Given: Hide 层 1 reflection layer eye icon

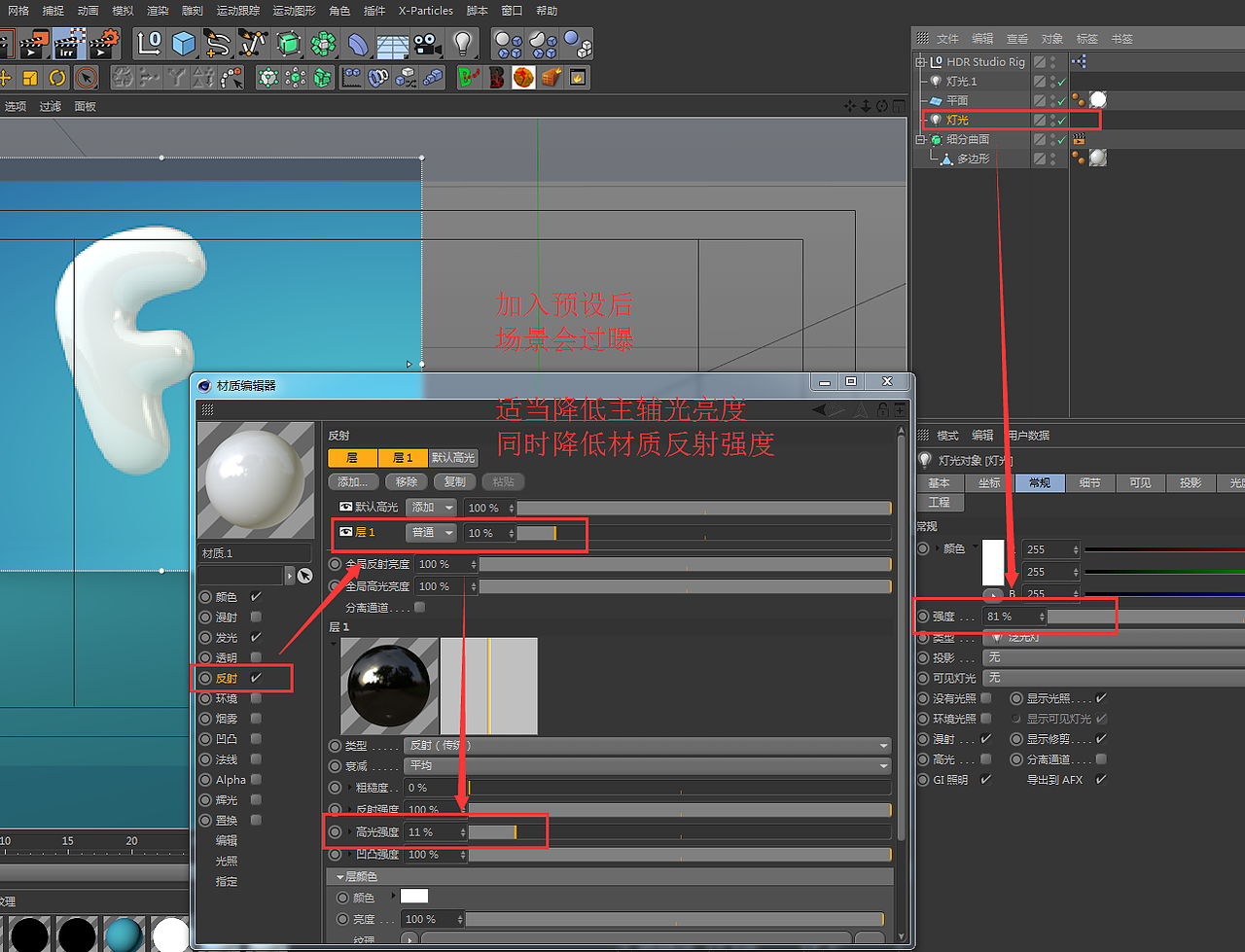Looking at the screenshot, I should pyautogui.click(x=345, y=532).
